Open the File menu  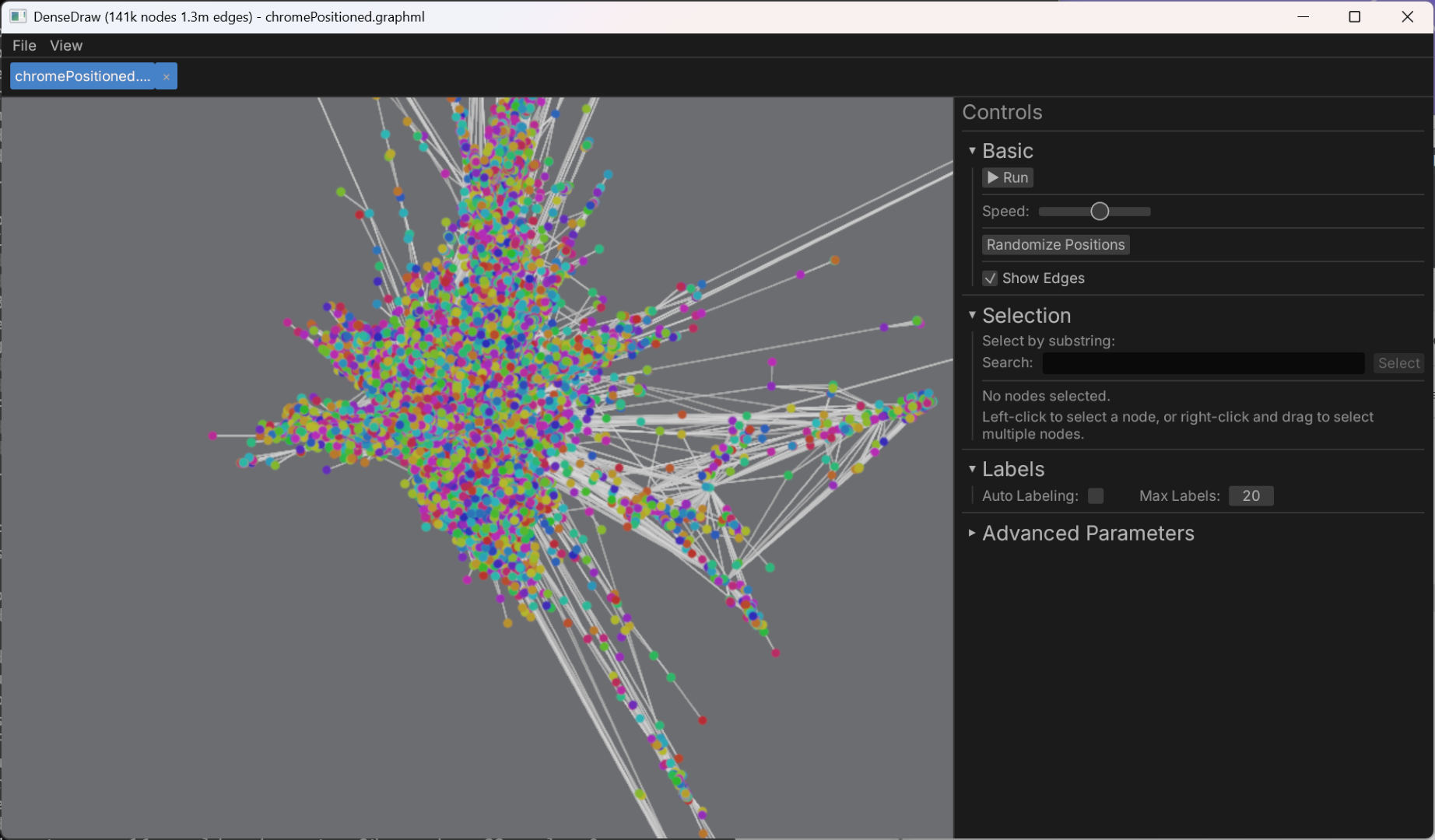coord(23,45)
